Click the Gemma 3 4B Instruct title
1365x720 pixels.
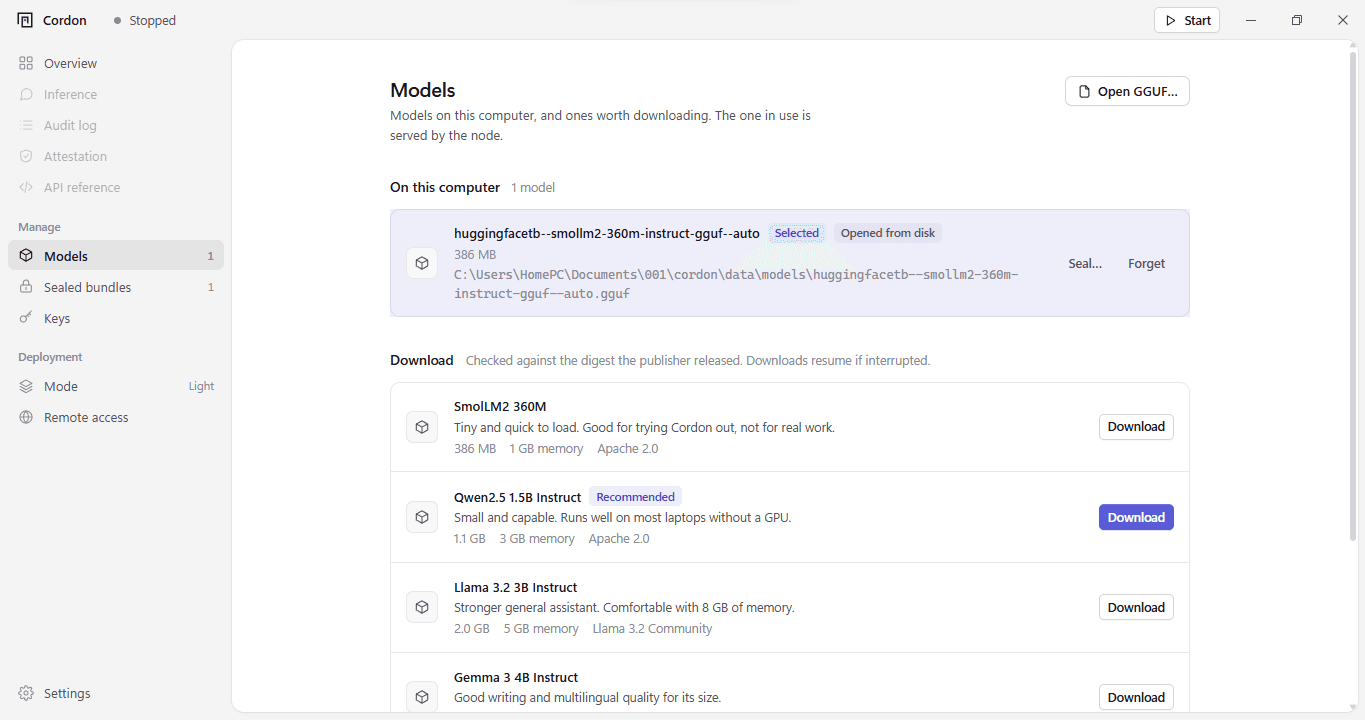(x=516, y=677)
